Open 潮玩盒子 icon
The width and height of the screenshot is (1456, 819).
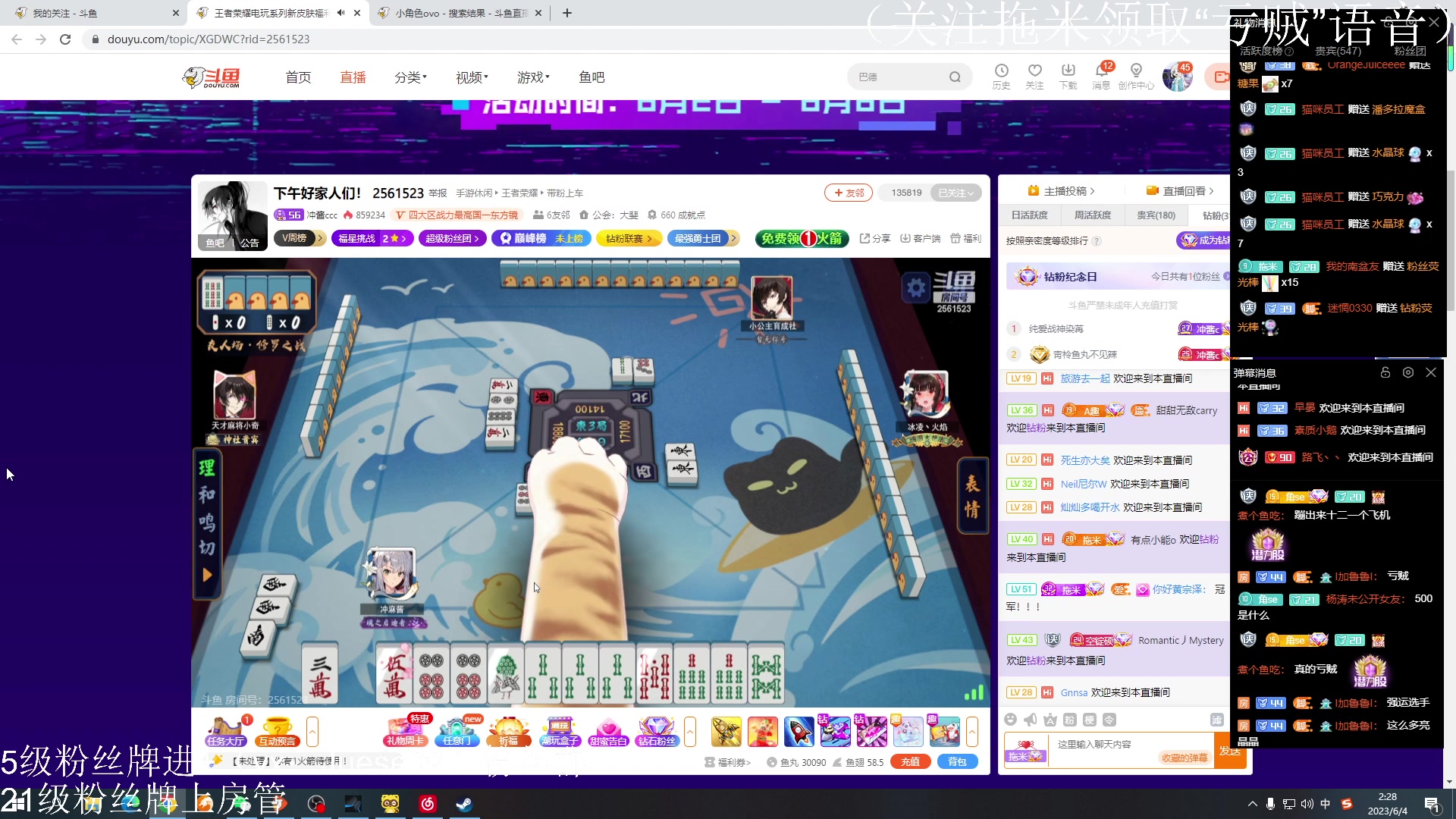coord(560,731)
